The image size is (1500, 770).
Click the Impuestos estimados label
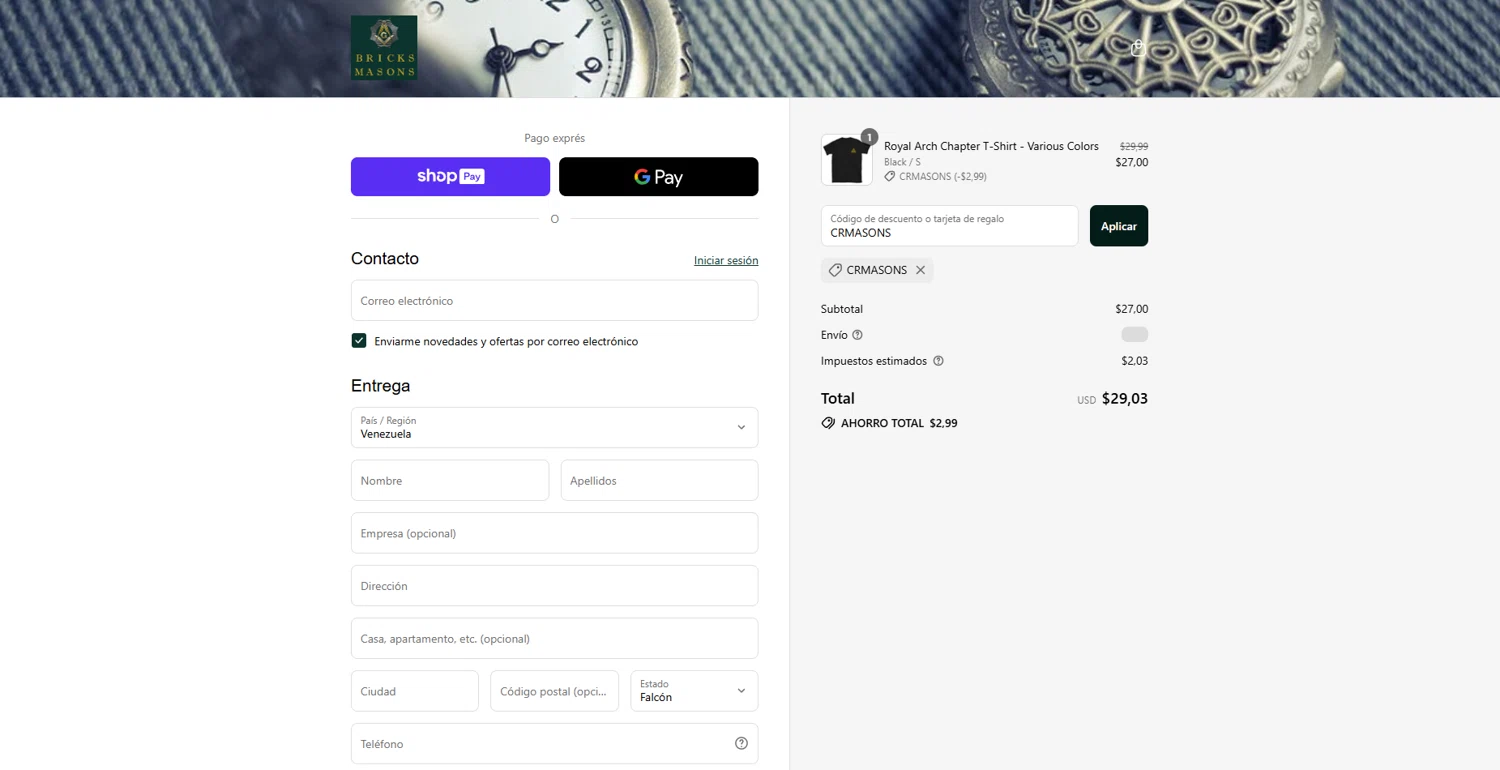874,361
